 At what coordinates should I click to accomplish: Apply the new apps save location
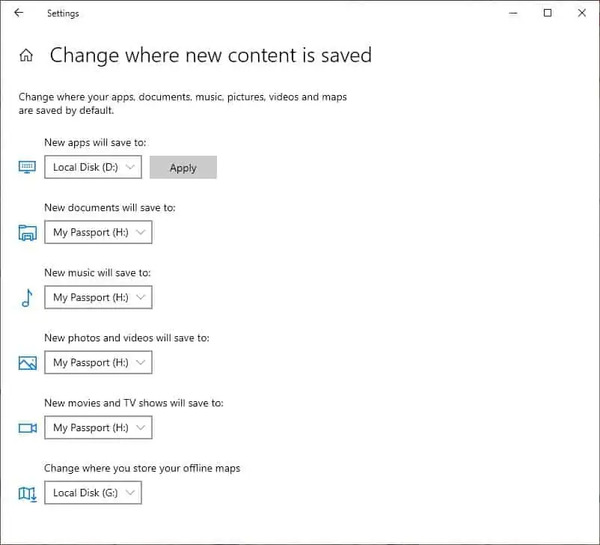pyautogui.click(x=183, y=167)
